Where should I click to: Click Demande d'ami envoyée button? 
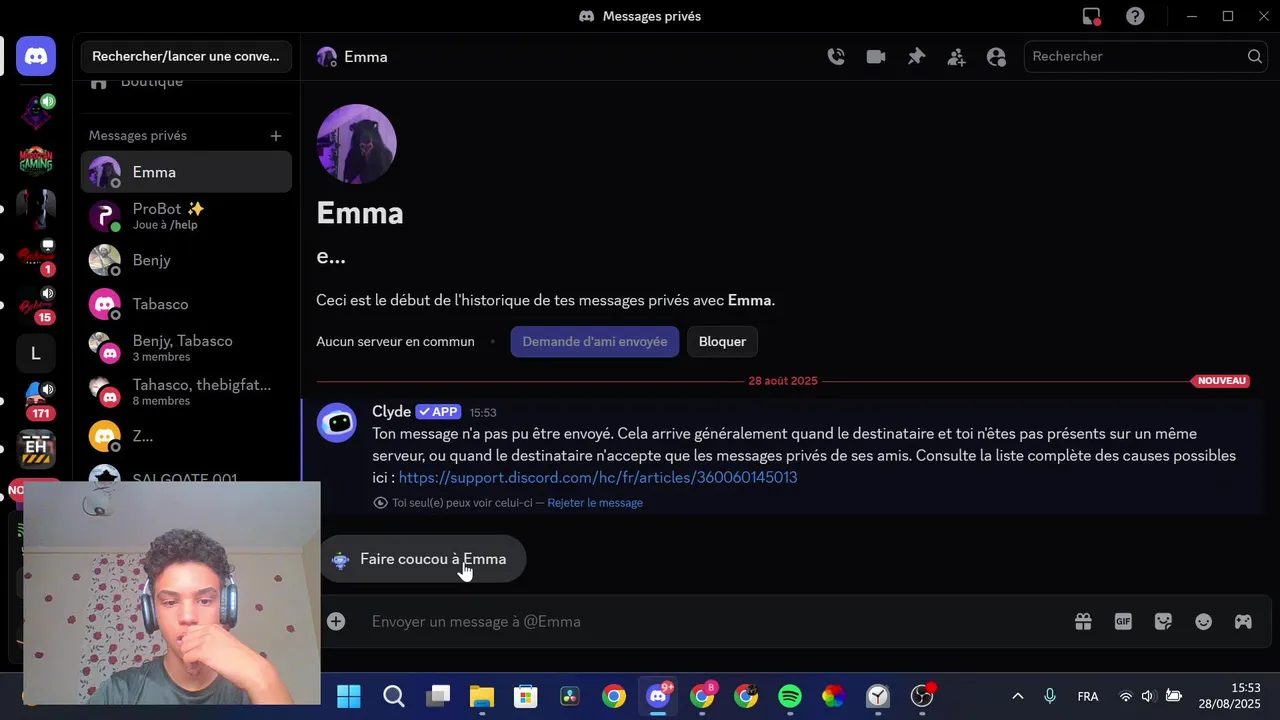(x=595, y=341)
